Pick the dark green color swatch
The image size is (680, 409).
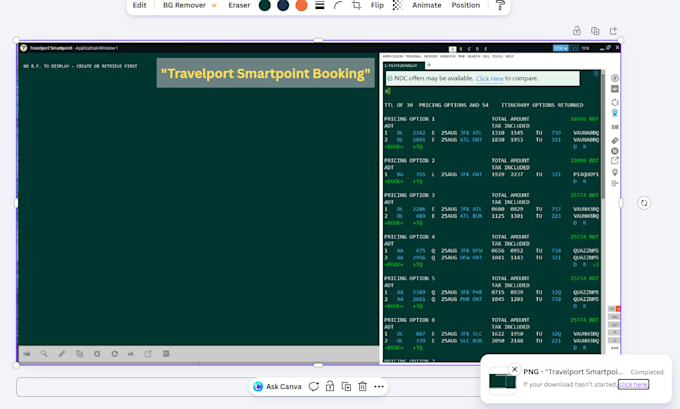pos(265,5)
